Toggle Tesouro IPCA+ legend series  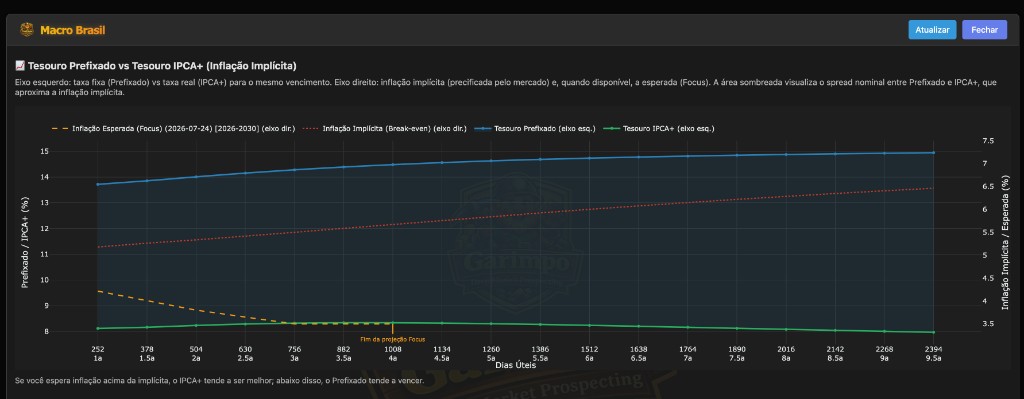click(x=660, y=129)
